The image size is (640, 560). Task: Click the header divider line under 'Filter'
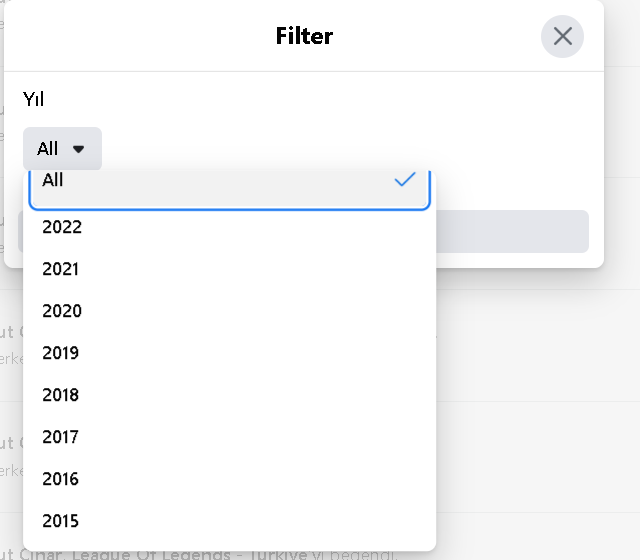click(304, 71)
